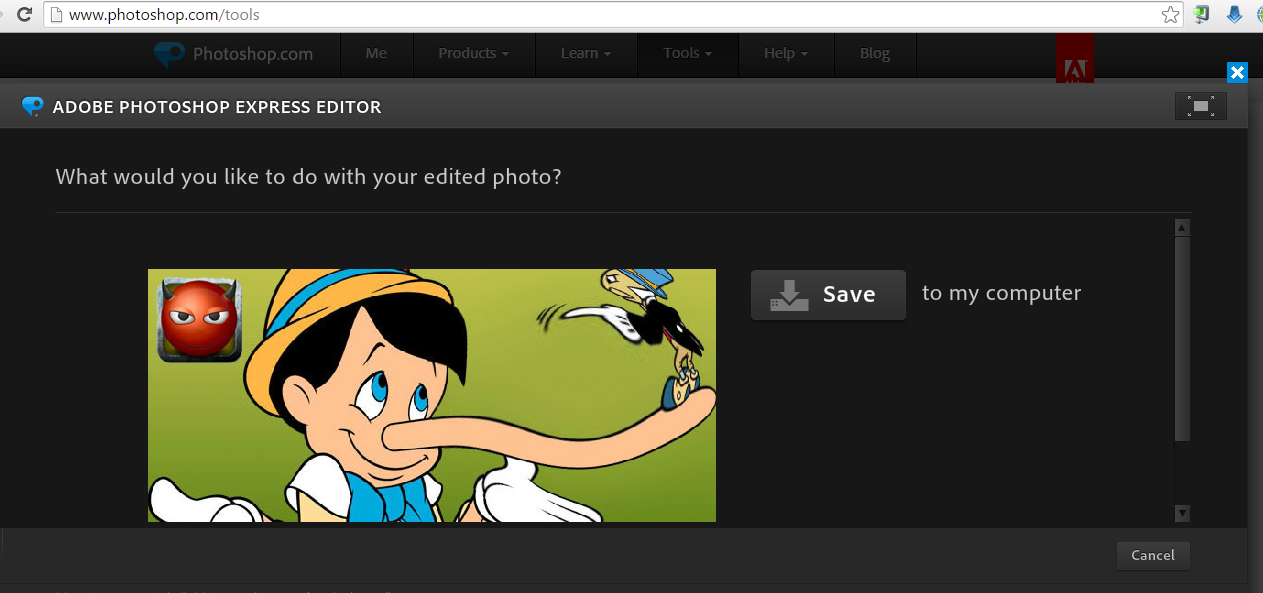Open the Help dropdown menu

click(786, 54)
